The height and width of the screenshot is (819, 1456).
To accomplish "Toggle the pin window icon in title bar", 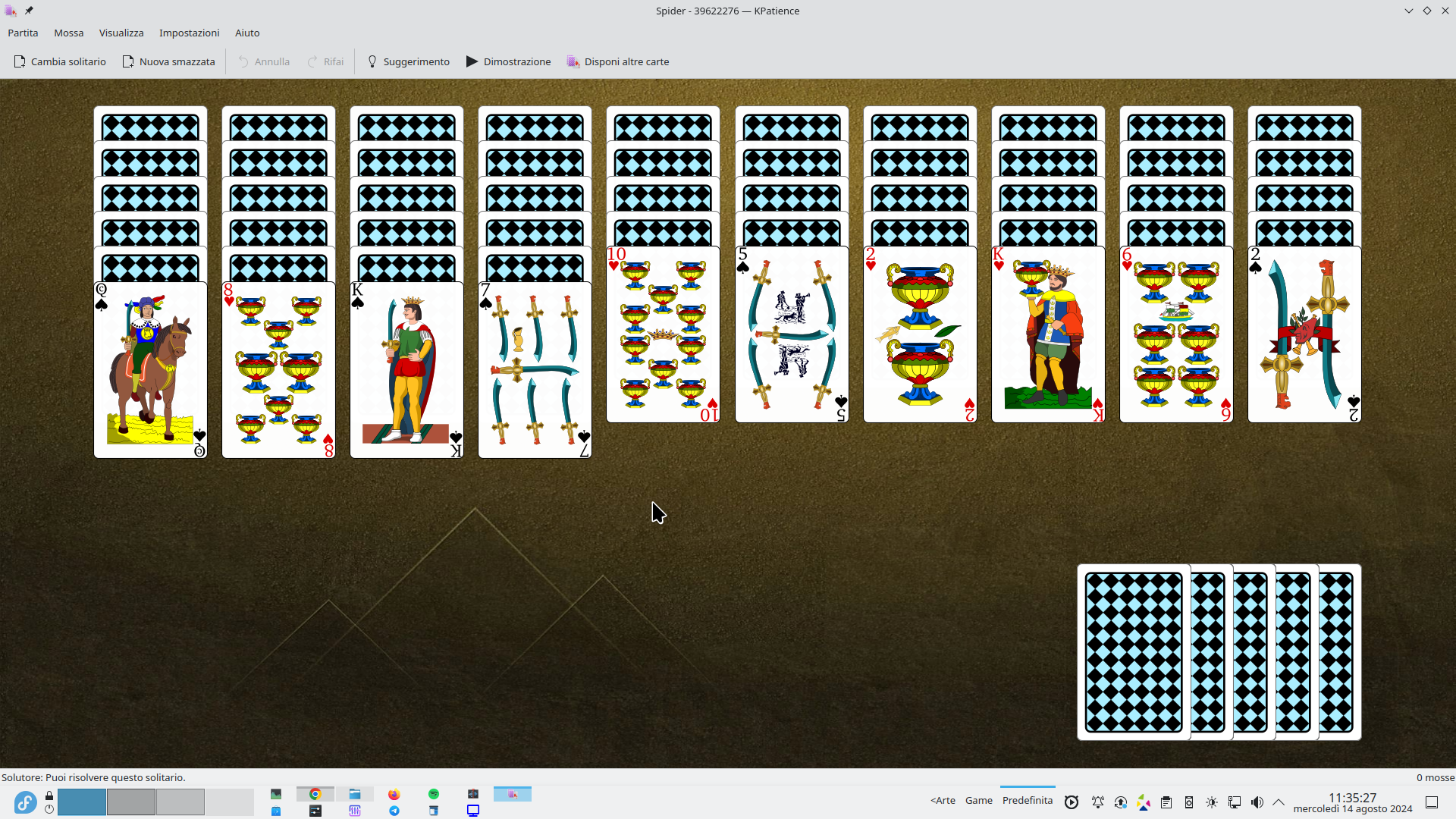I will [x=29, y=11].
